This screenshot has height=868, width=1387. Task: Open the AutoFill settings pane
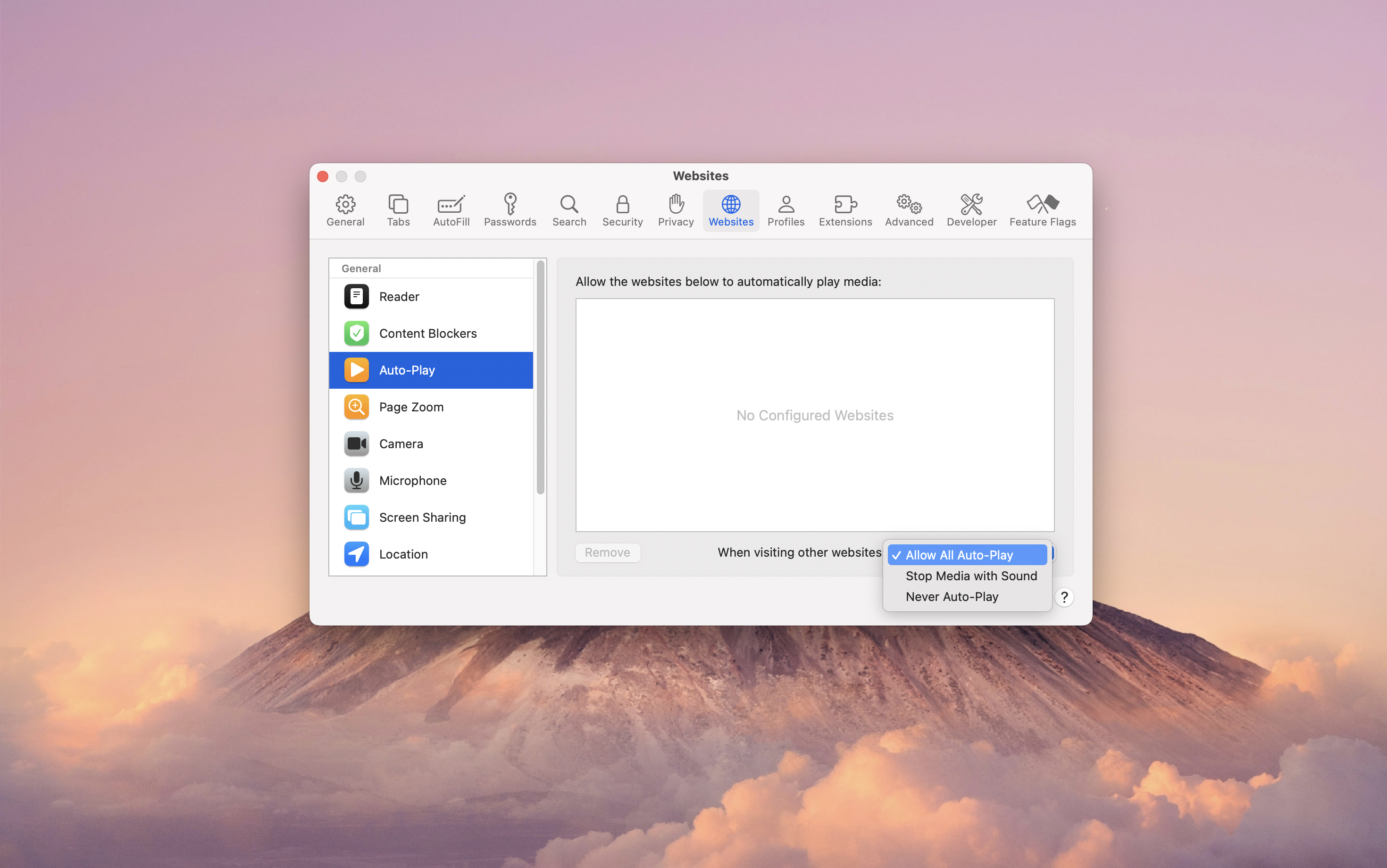[x=451, y=210]
